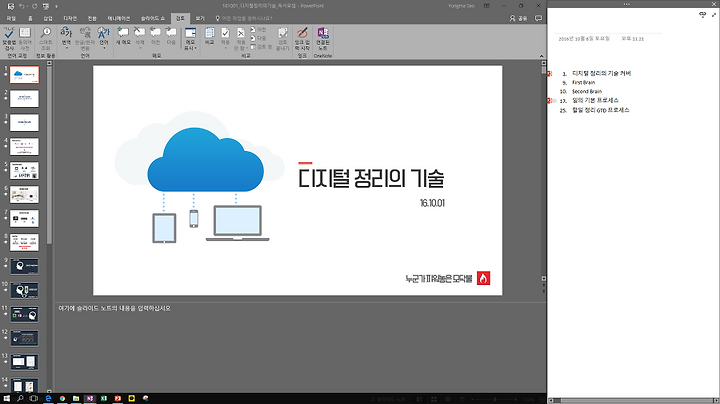The width and height of the screenshot is (720, 404).
Task: Toggle the linked notes chain icon
Action: pos(703,15)
